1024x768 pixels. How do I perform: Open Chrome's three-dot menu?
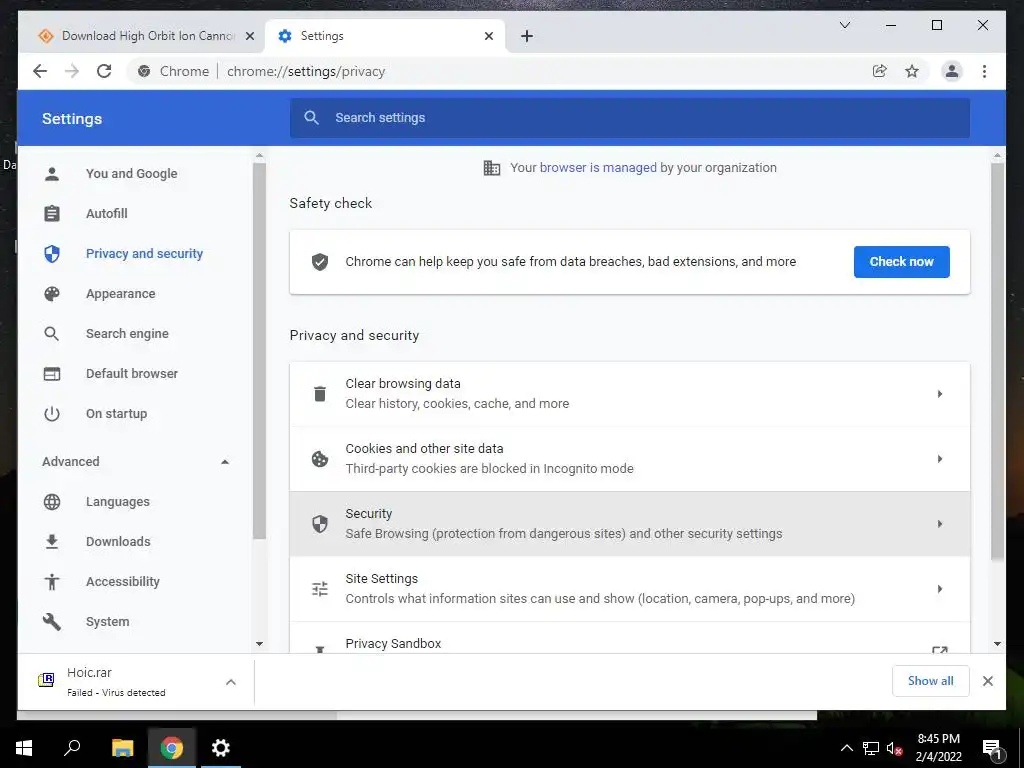pyautogui.click(x=984, y=71)
